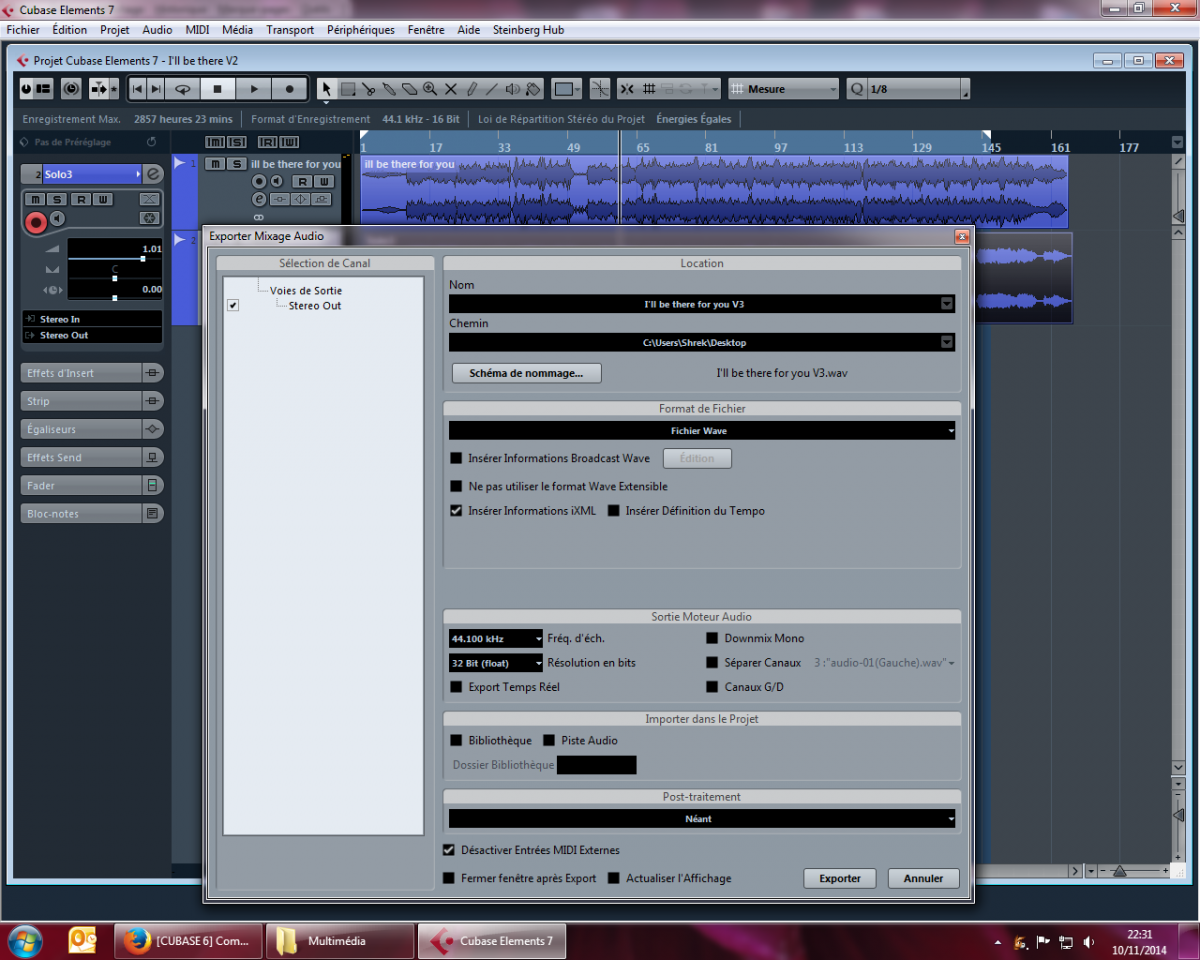Uncheck Insérer Informations iXML
Screen dimensions: 1200x960
tap(456, 510)
